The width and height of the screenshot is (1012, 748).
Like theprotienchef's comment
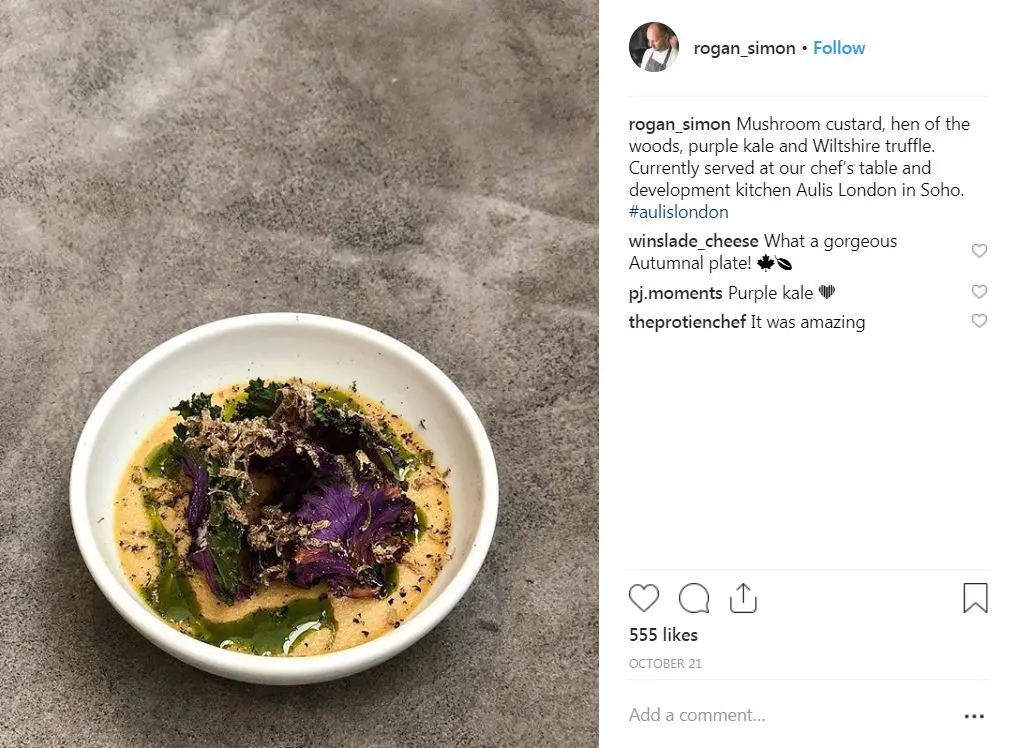(979, 321)
